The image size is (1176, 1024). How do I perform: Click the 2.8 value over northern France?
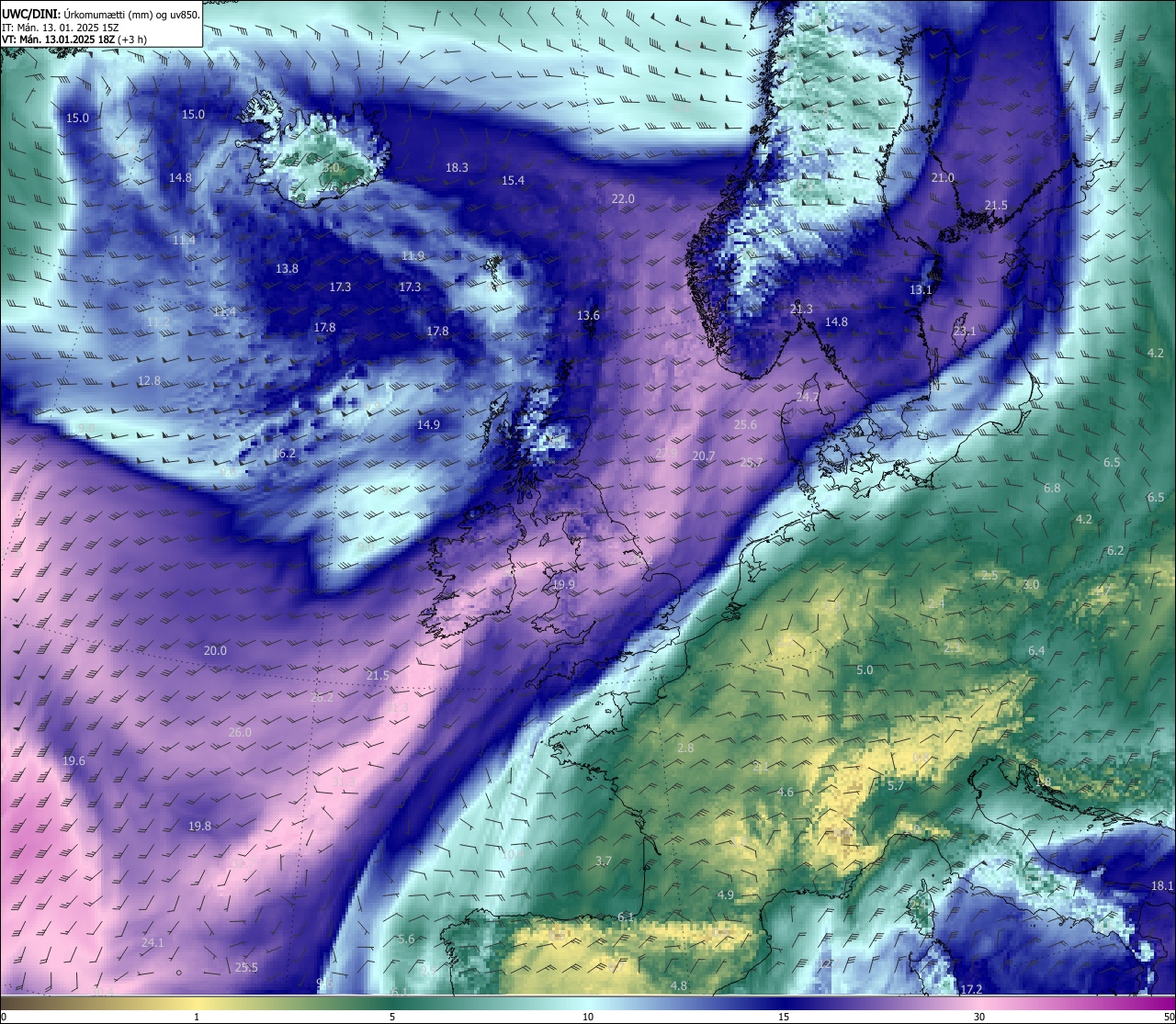point(685,748)
